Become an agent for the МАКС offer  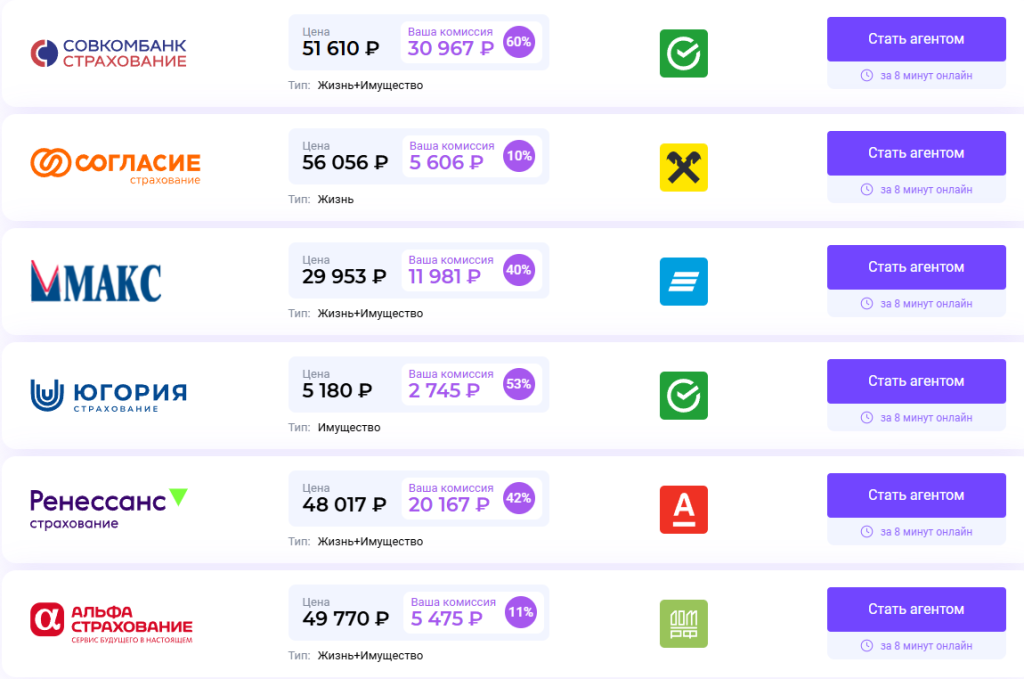coord(916,267)
